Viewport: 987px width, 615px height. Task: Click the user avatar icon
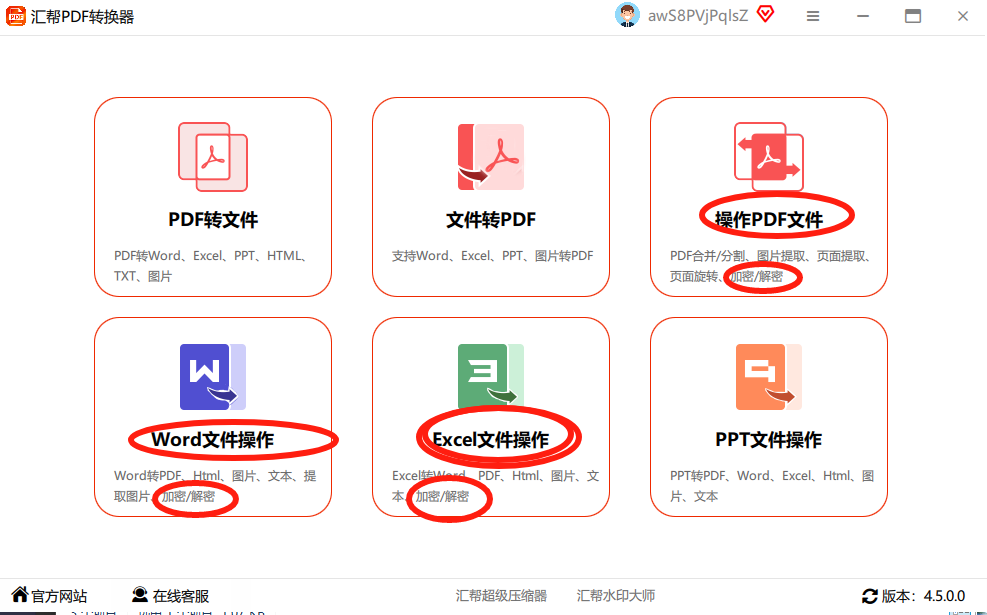pyautogui.click(x=627, y=15)
